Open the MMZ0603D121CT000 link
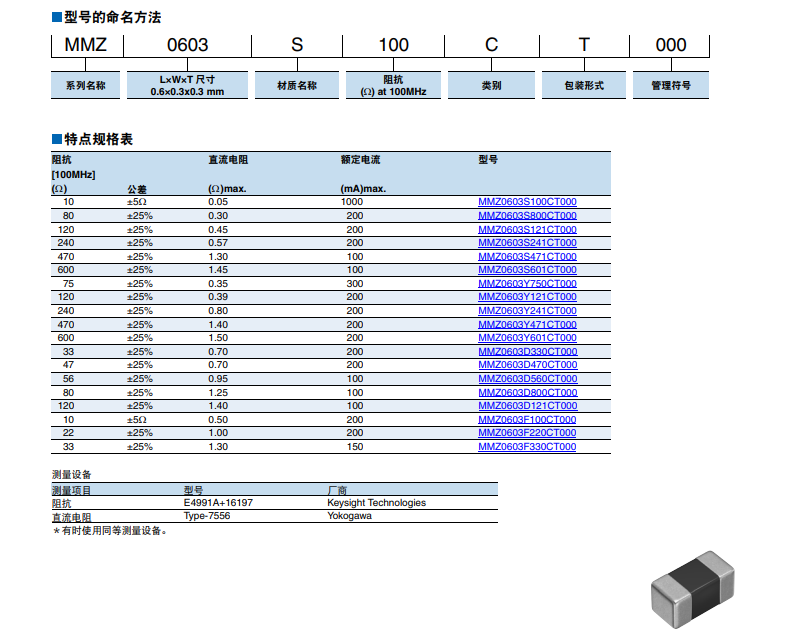Screen dimensions: 788x639 pos(527,406)
